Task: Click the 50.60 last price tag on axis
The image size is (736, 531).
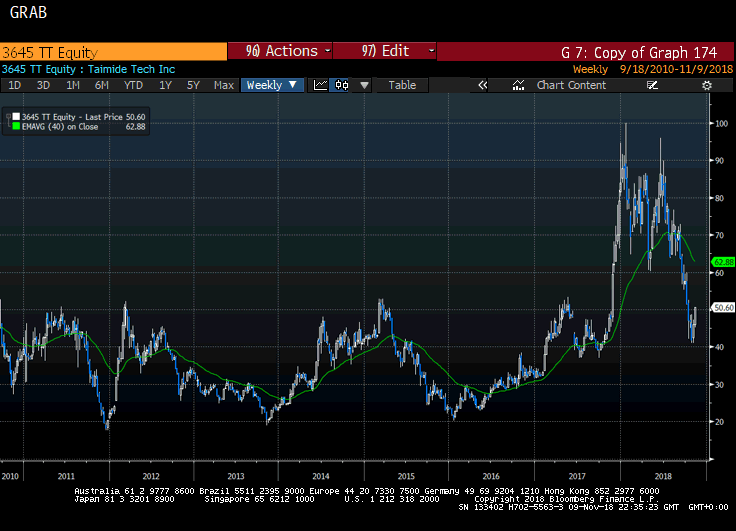Action: 722,308
